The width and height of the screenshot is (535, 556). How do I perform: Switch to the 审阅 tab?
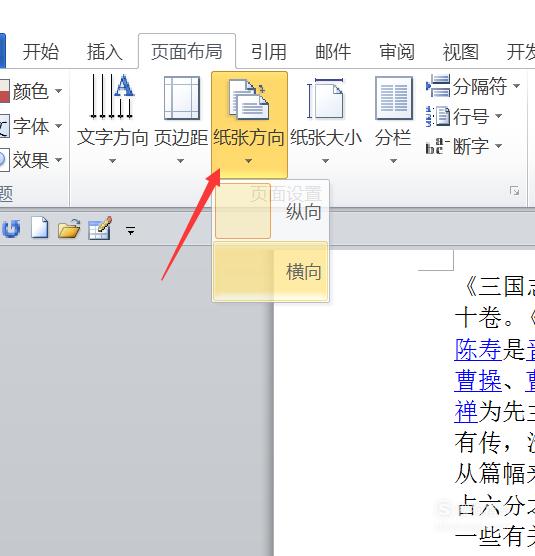[x=397, y=52]
